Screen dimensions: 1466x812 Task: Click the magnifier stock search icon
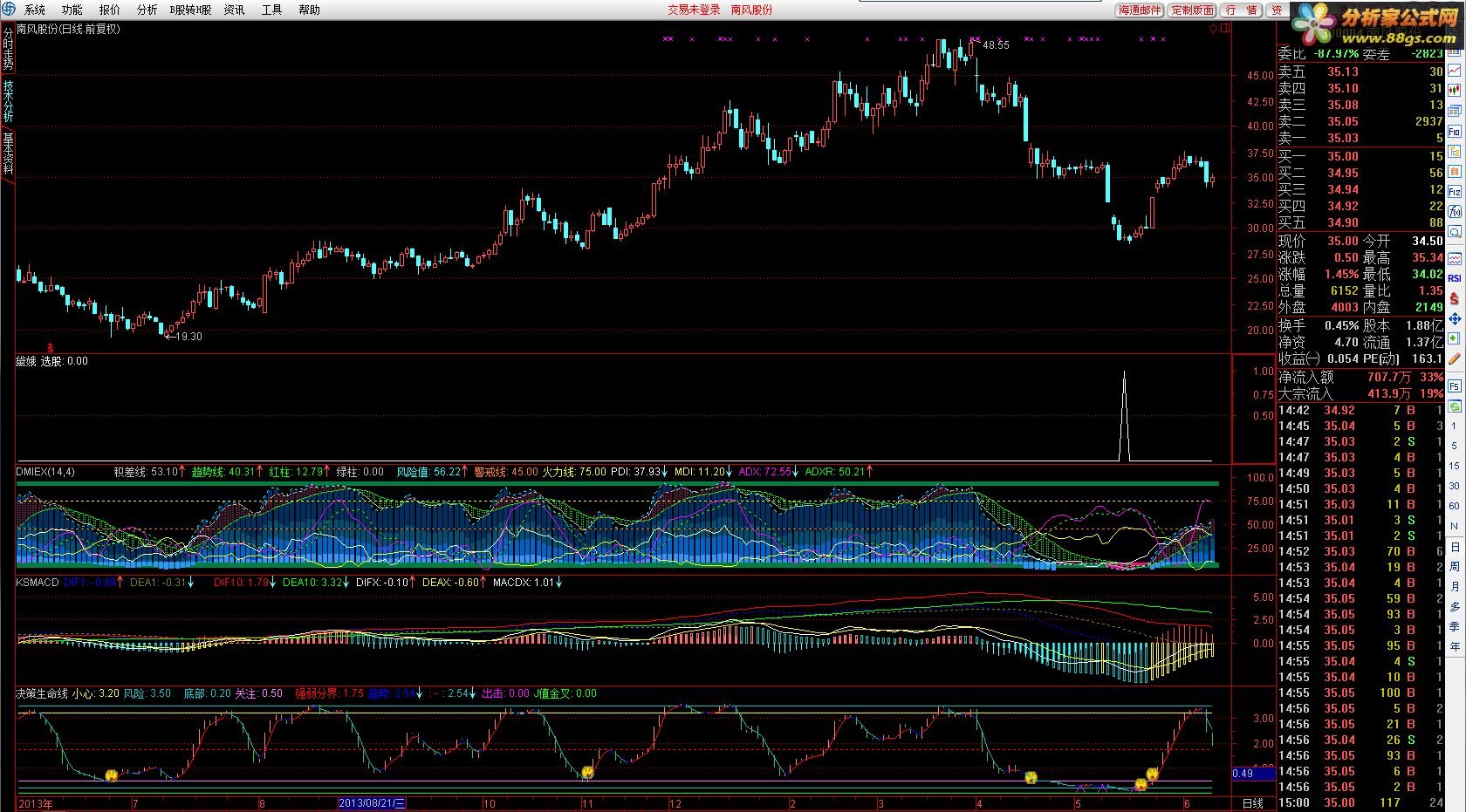pos(1455,231)
